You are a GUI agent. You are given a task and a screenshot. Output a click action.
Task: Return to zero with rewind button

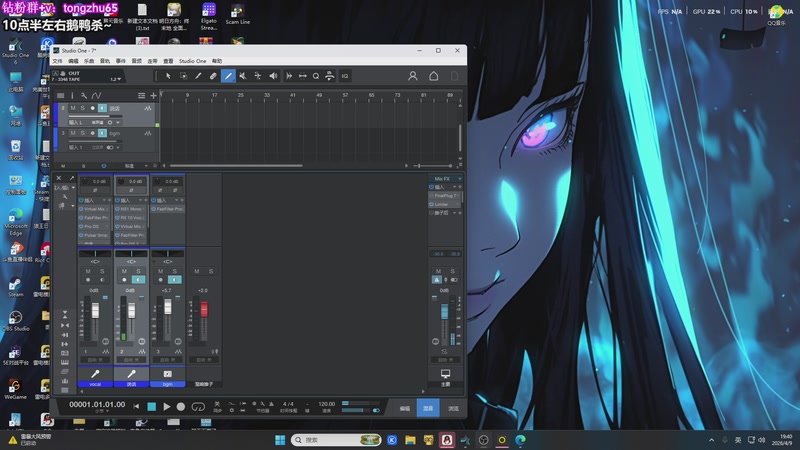click(136, 407)
